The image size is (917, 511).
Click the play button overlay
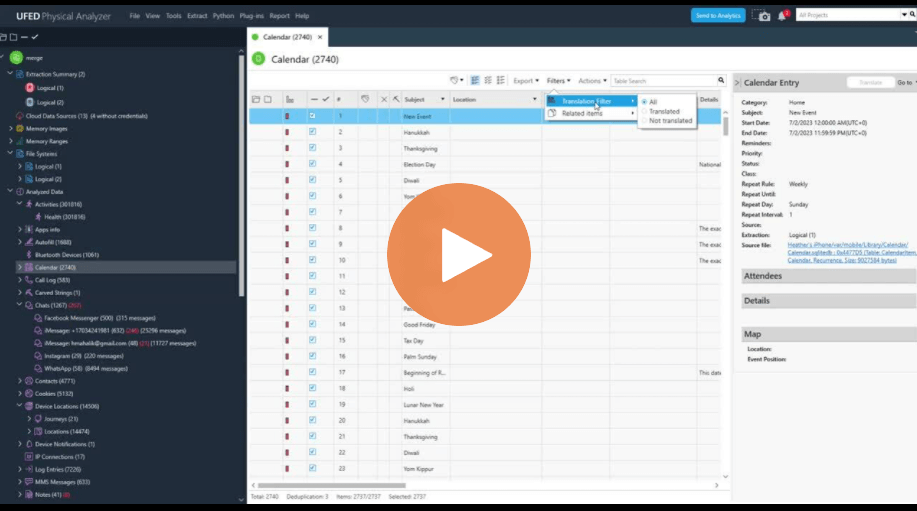[x=458, y=254]
